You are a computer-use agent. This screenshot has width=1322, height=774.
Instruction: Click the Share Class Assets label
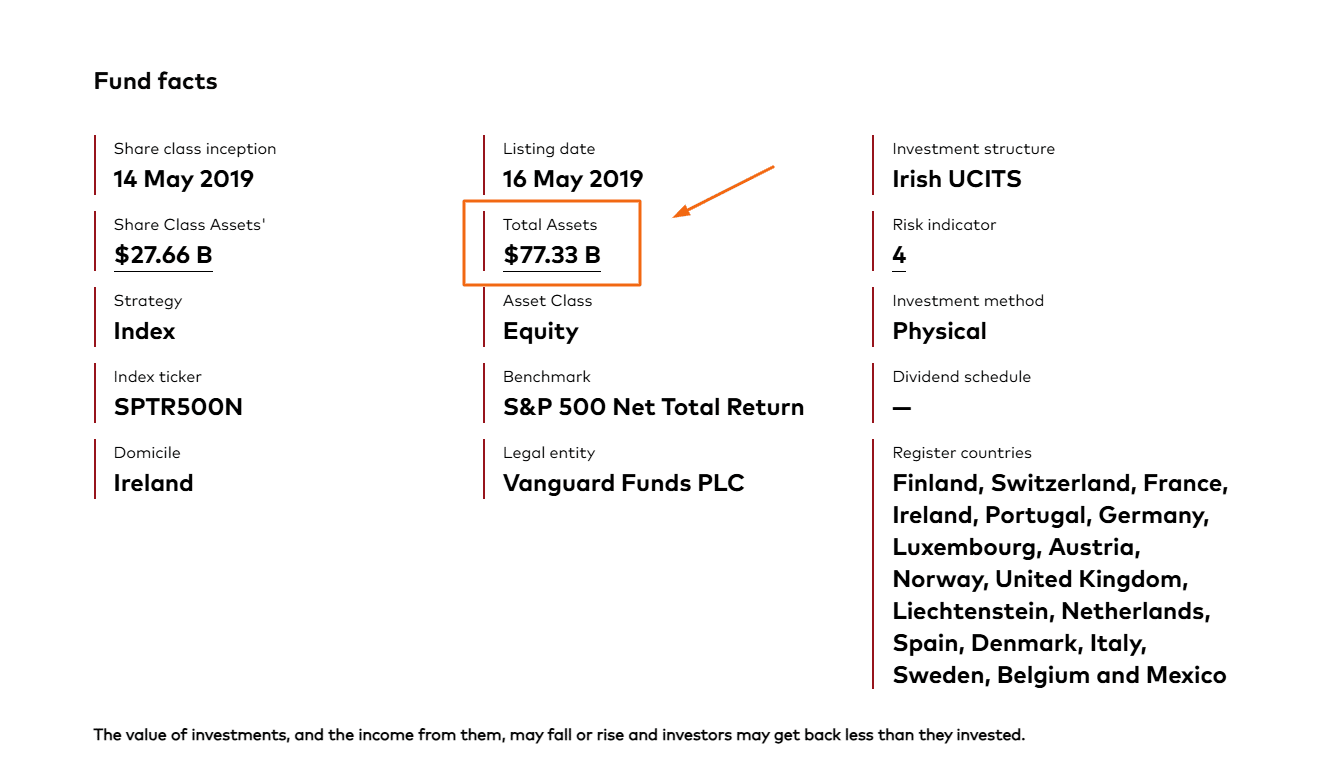point(189,225)
